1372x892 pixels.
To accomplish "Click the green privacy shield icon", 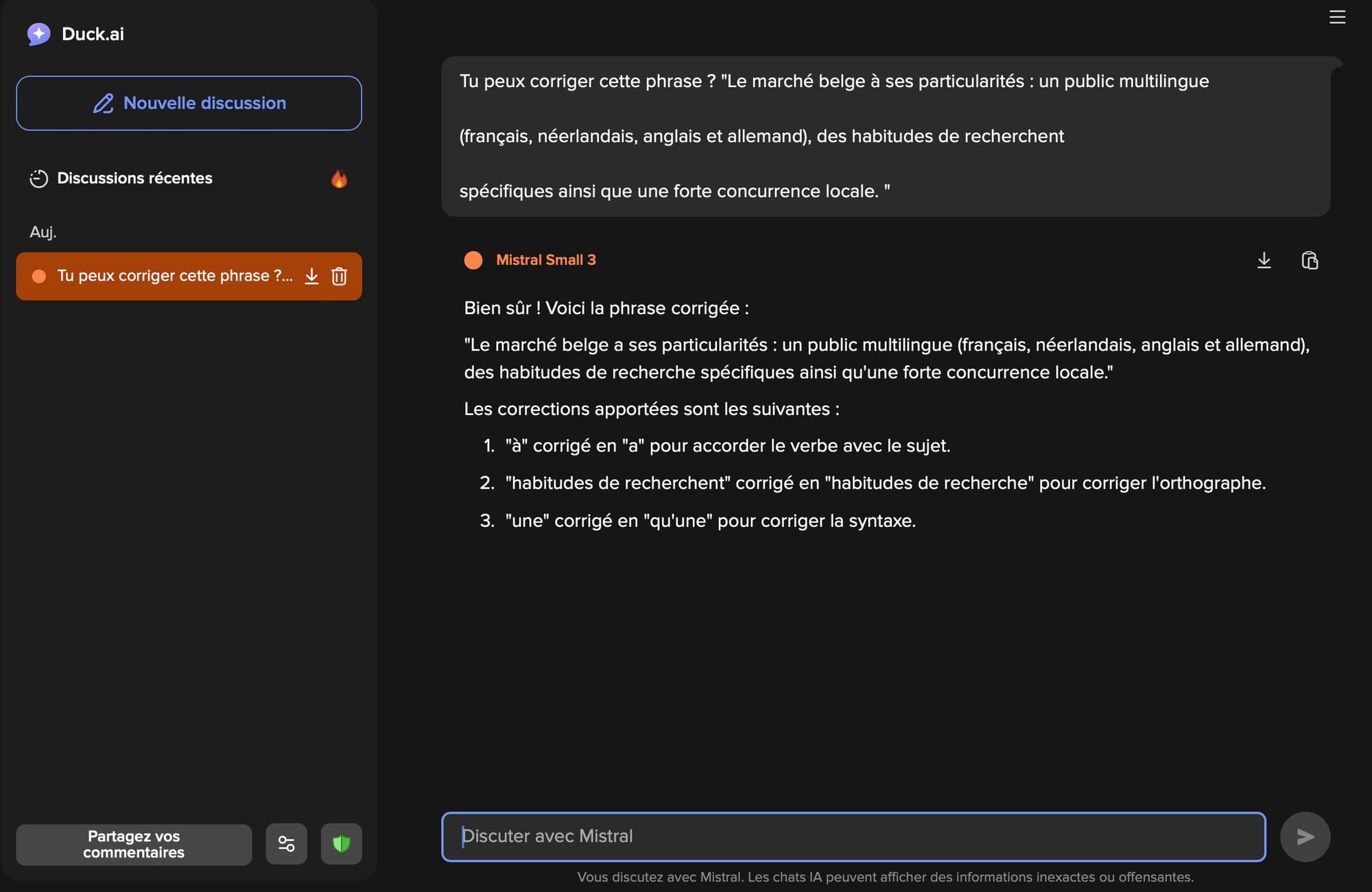I will click(x=341, y=843).
